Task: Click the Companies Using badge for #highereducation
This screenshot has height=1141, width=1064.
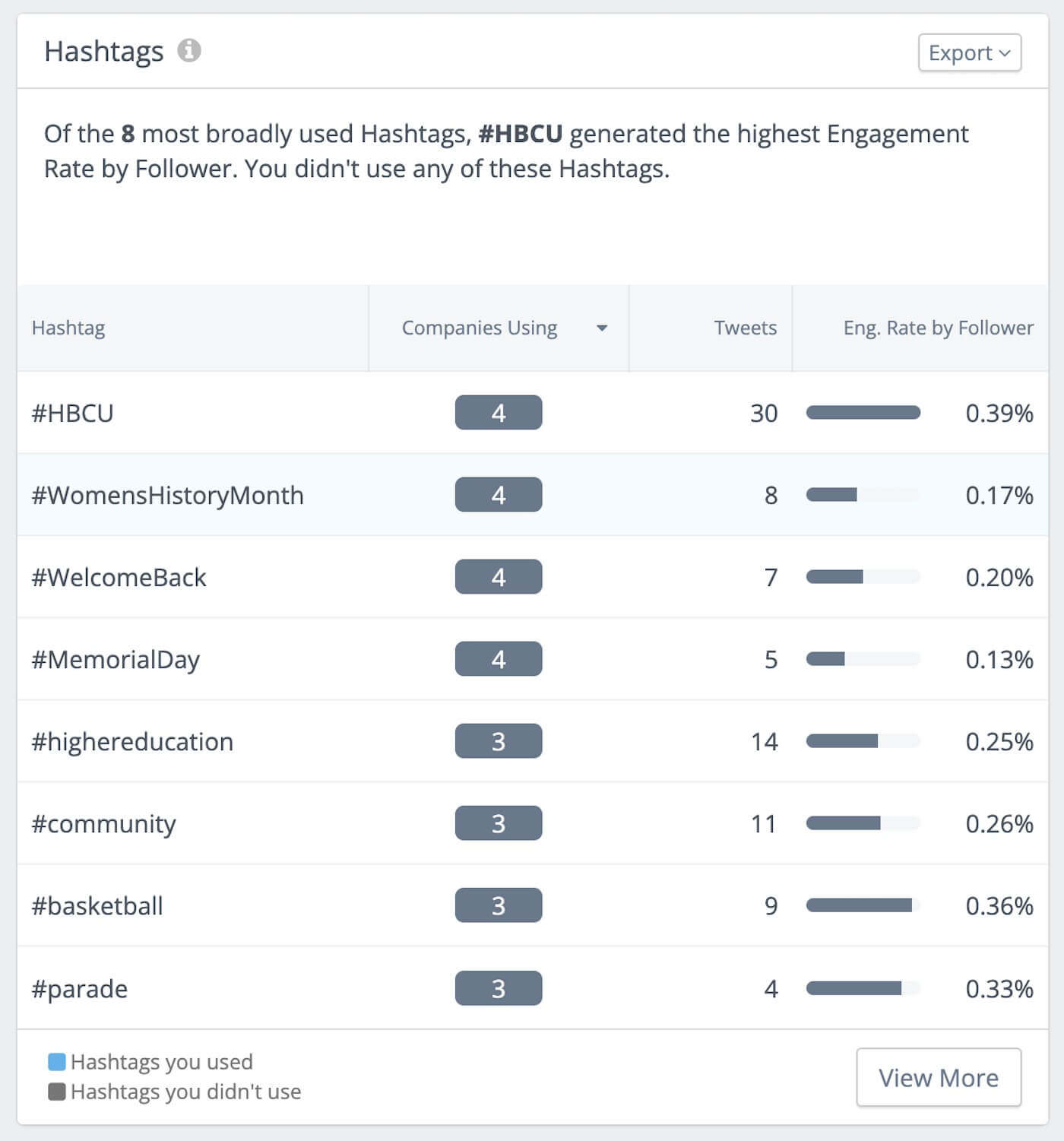Action: [498, 741]
